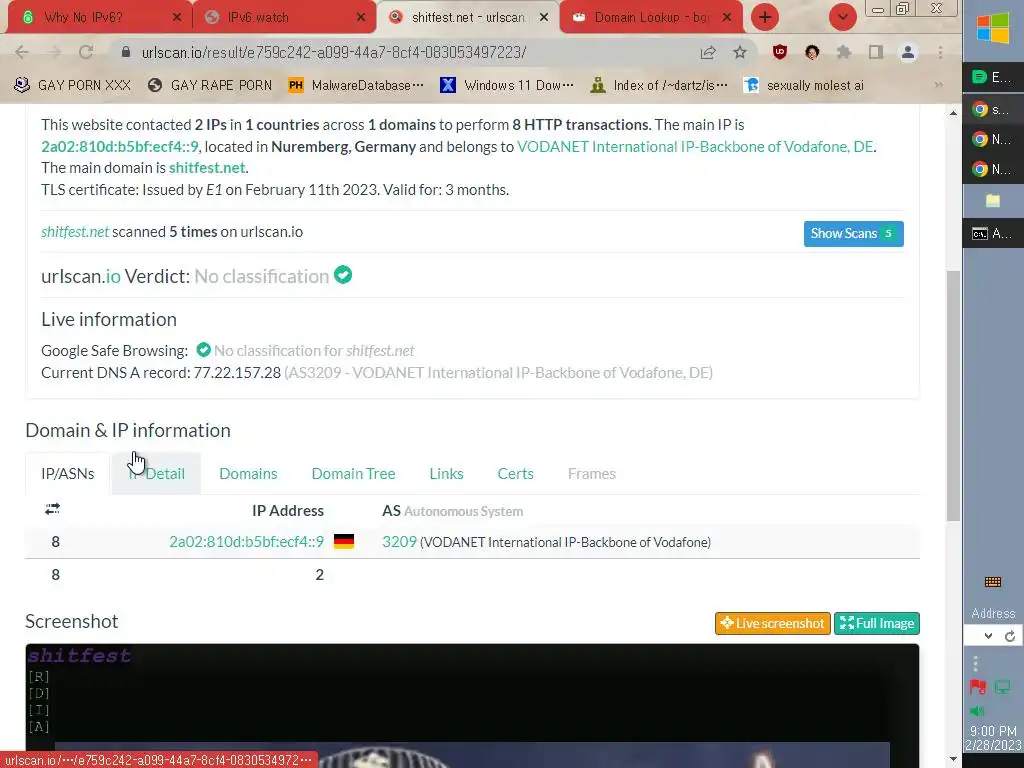Switch to the Domain Lookup tab
1024x768 pixels.
click(650, 18)
